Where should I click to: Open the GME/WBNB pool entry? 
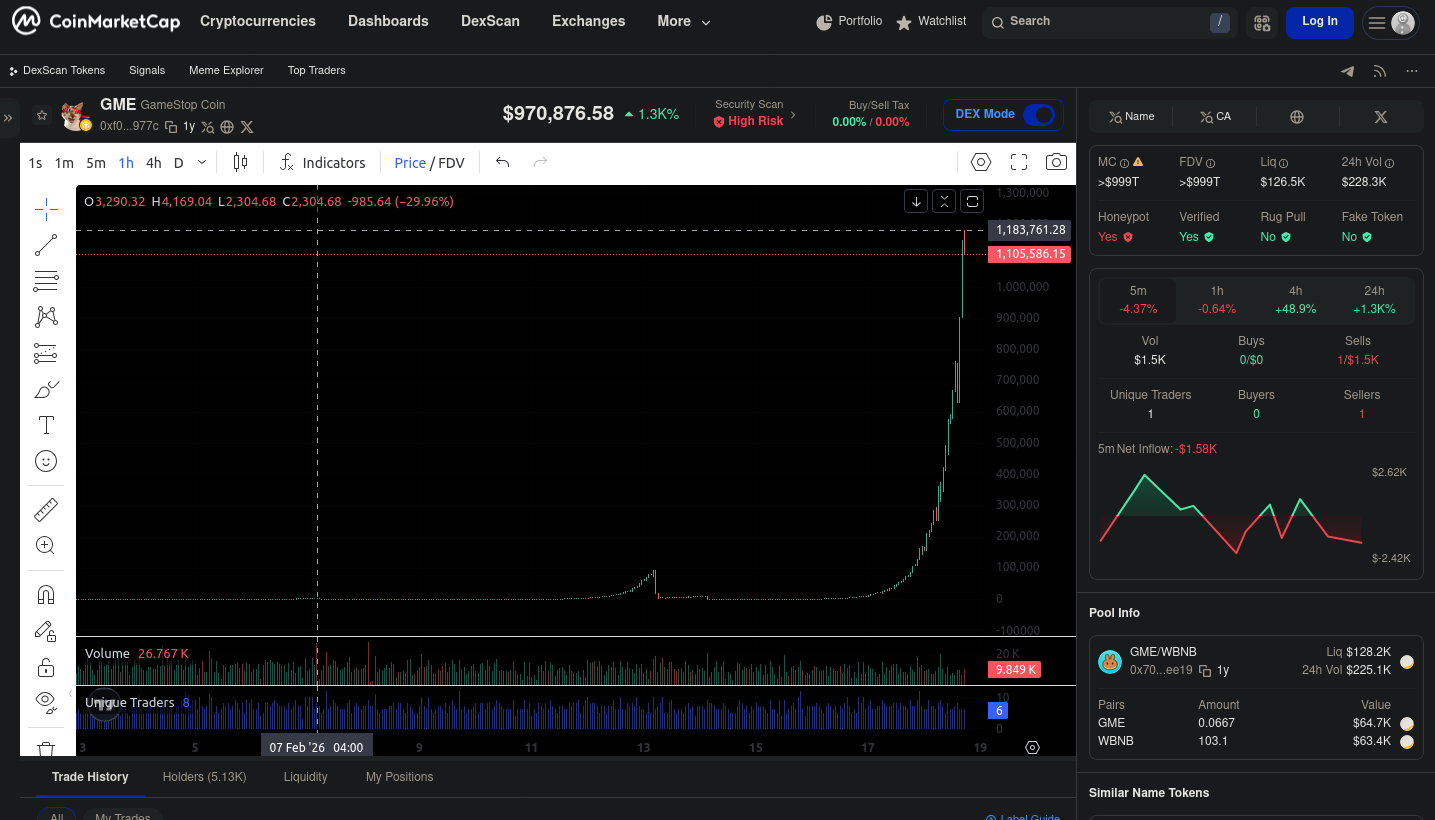tap(1256, 661)
